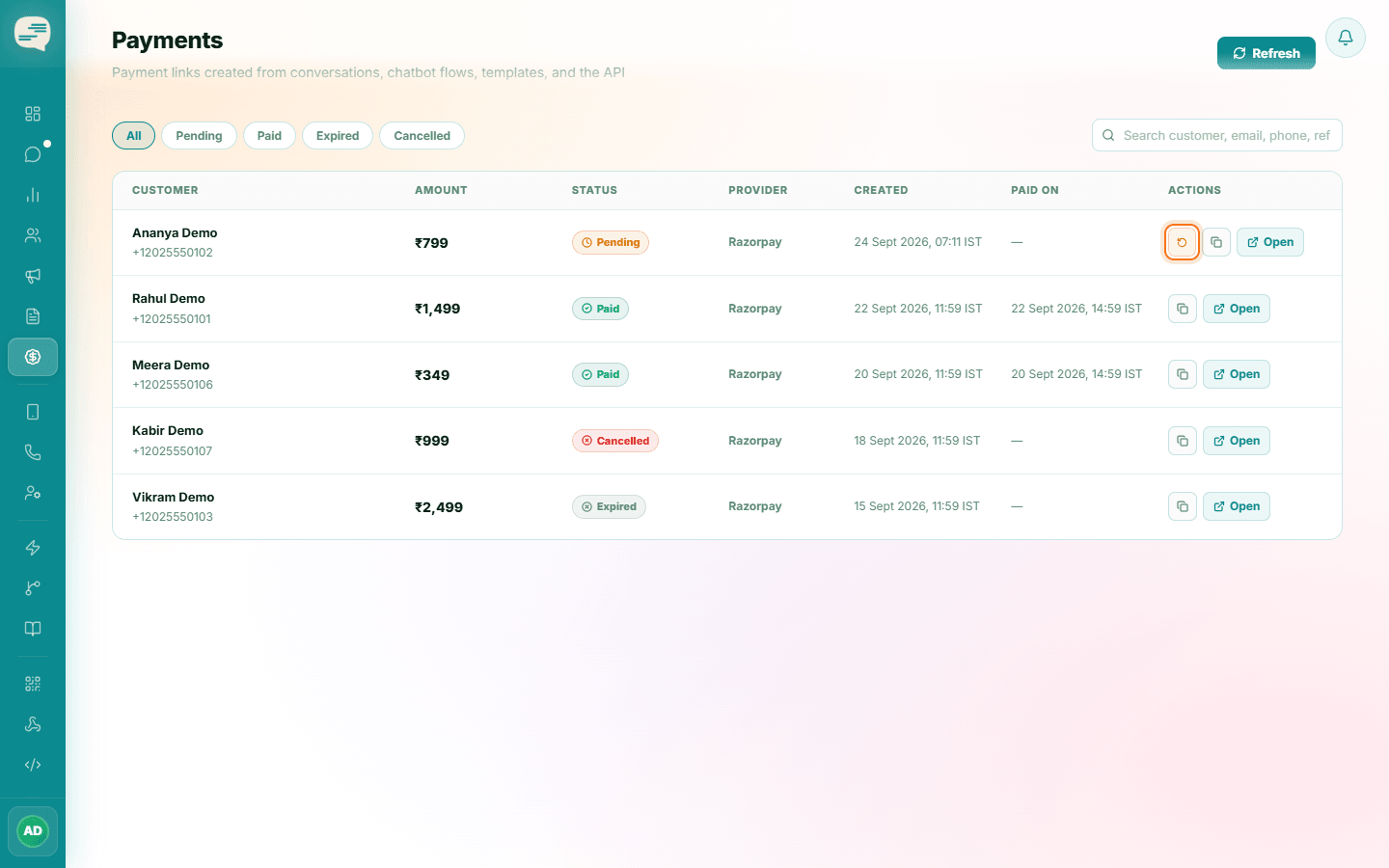Open the code brackets API sidebar icon
This screenshot has height=868, width=1389.
click(33, 765)
